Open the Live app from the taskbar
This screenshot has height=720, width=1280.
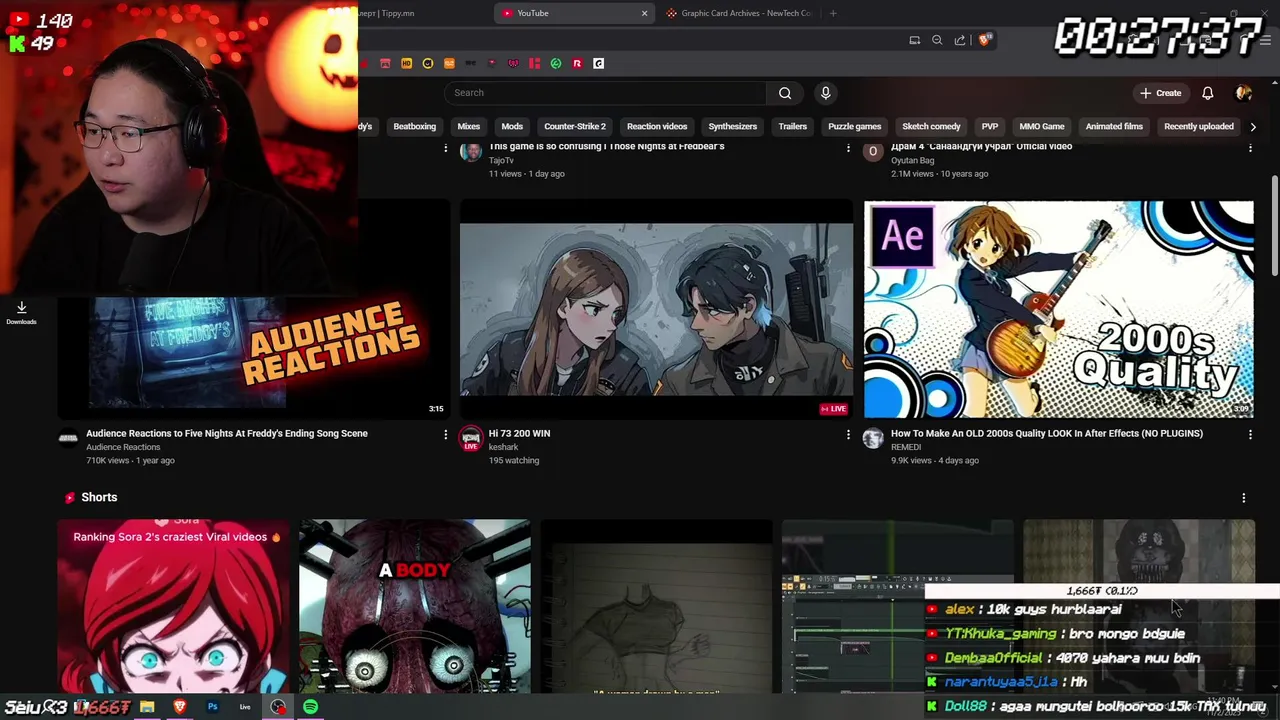click(245, 707)
